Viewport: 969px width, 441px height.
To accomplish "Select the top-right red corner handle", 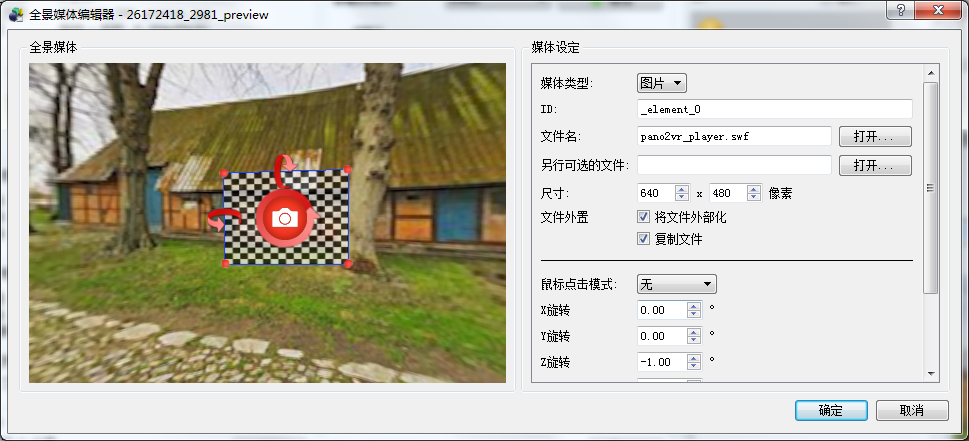I will coord(348,169).
